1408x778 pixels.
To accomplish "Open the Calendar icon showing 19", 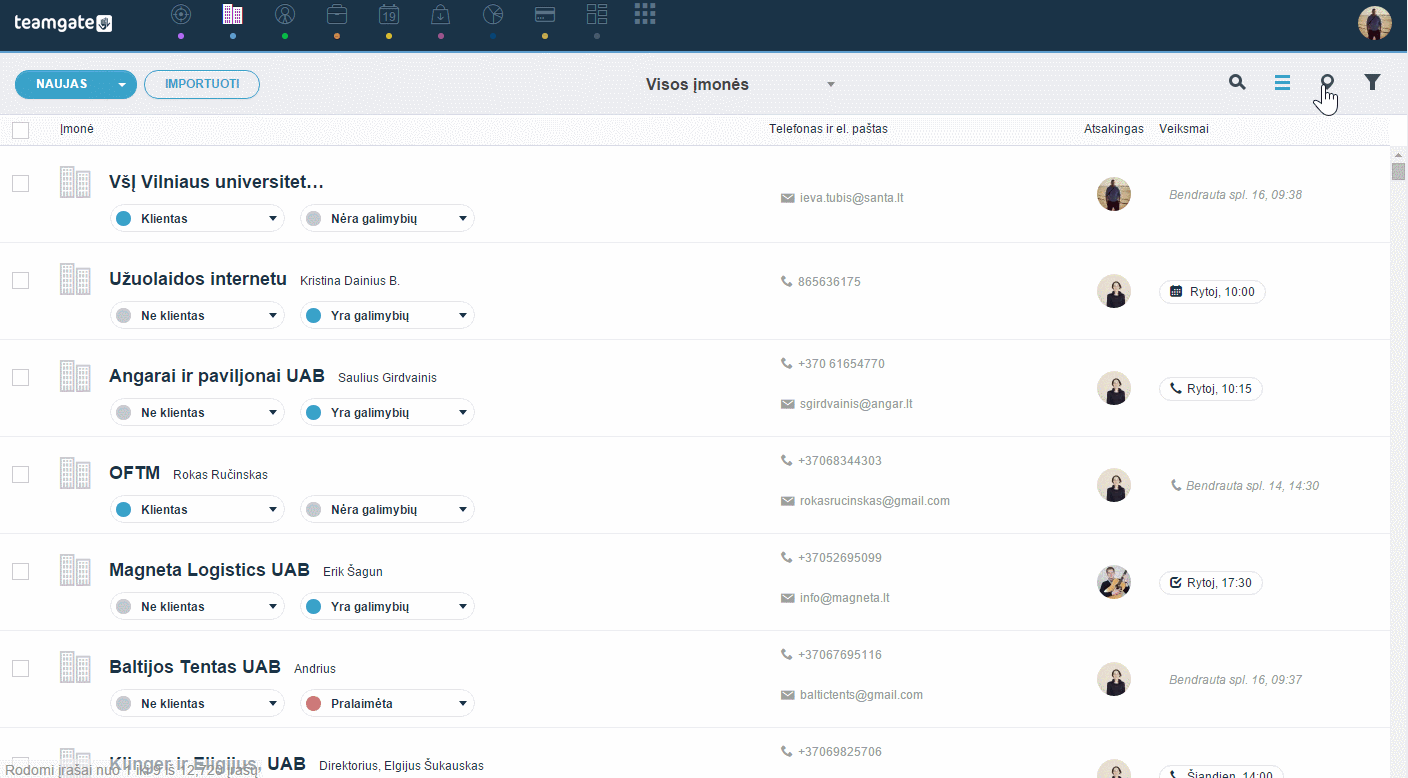I will pos(389,14).
